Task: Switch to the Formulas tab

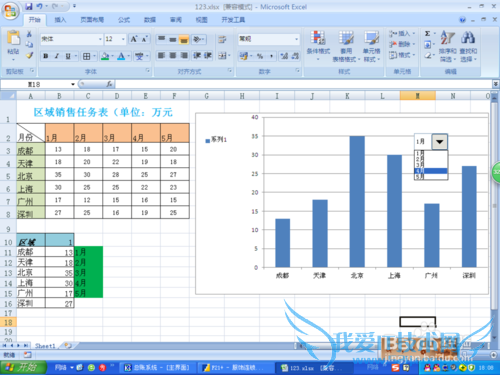Action: pyautogui.click(x=124, y=20)
